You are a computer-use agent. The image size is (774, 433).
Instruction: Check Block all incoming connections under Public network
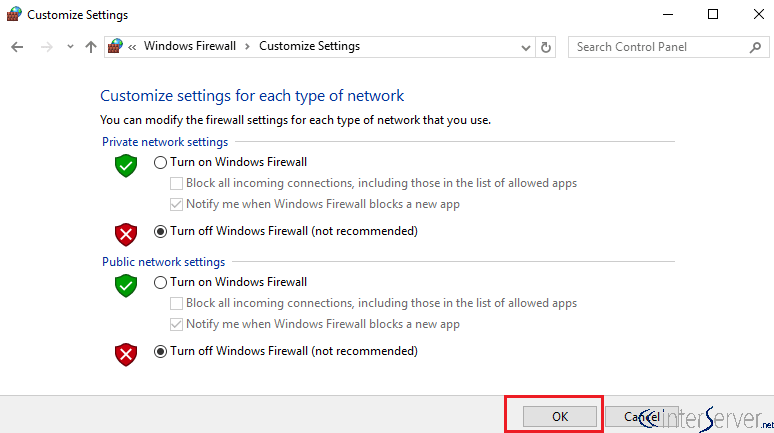click(176, 303)
